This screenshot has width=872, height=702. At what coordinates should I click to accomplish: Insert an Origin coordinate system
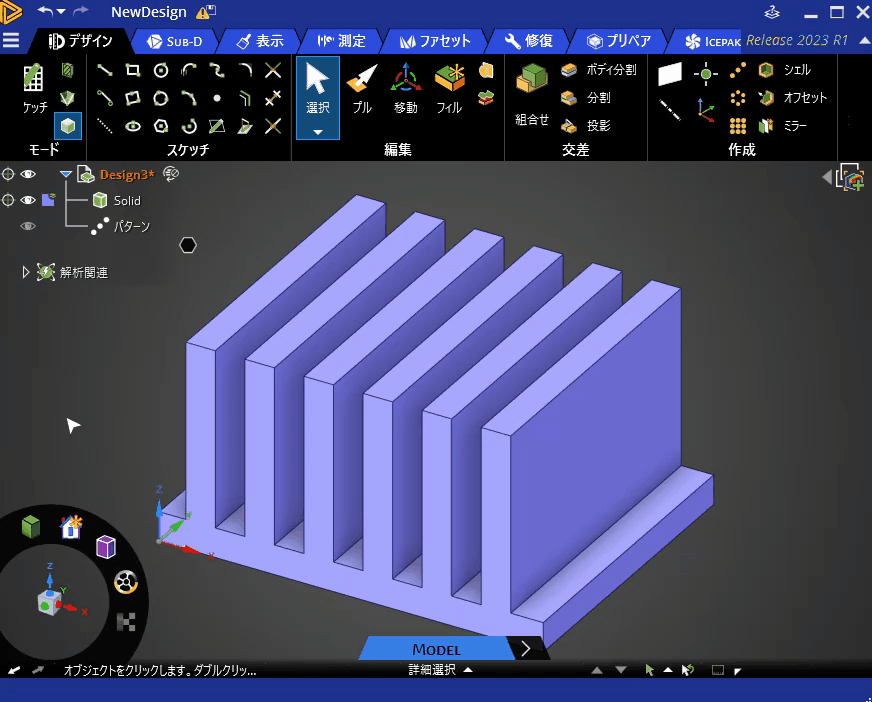point(706,110)
